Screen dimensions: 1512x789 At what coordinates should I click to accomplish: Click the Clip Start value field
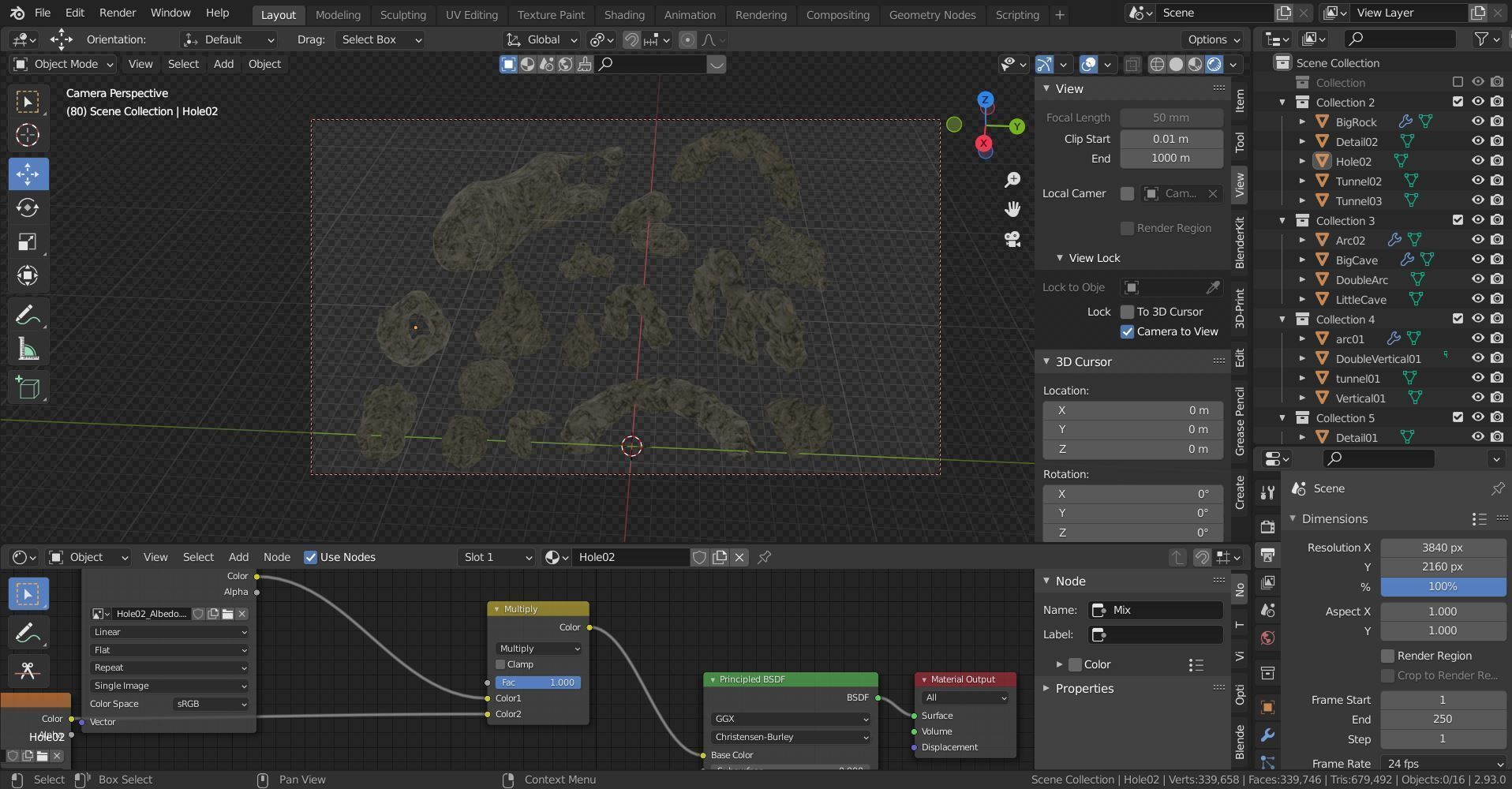[1171, 138]
